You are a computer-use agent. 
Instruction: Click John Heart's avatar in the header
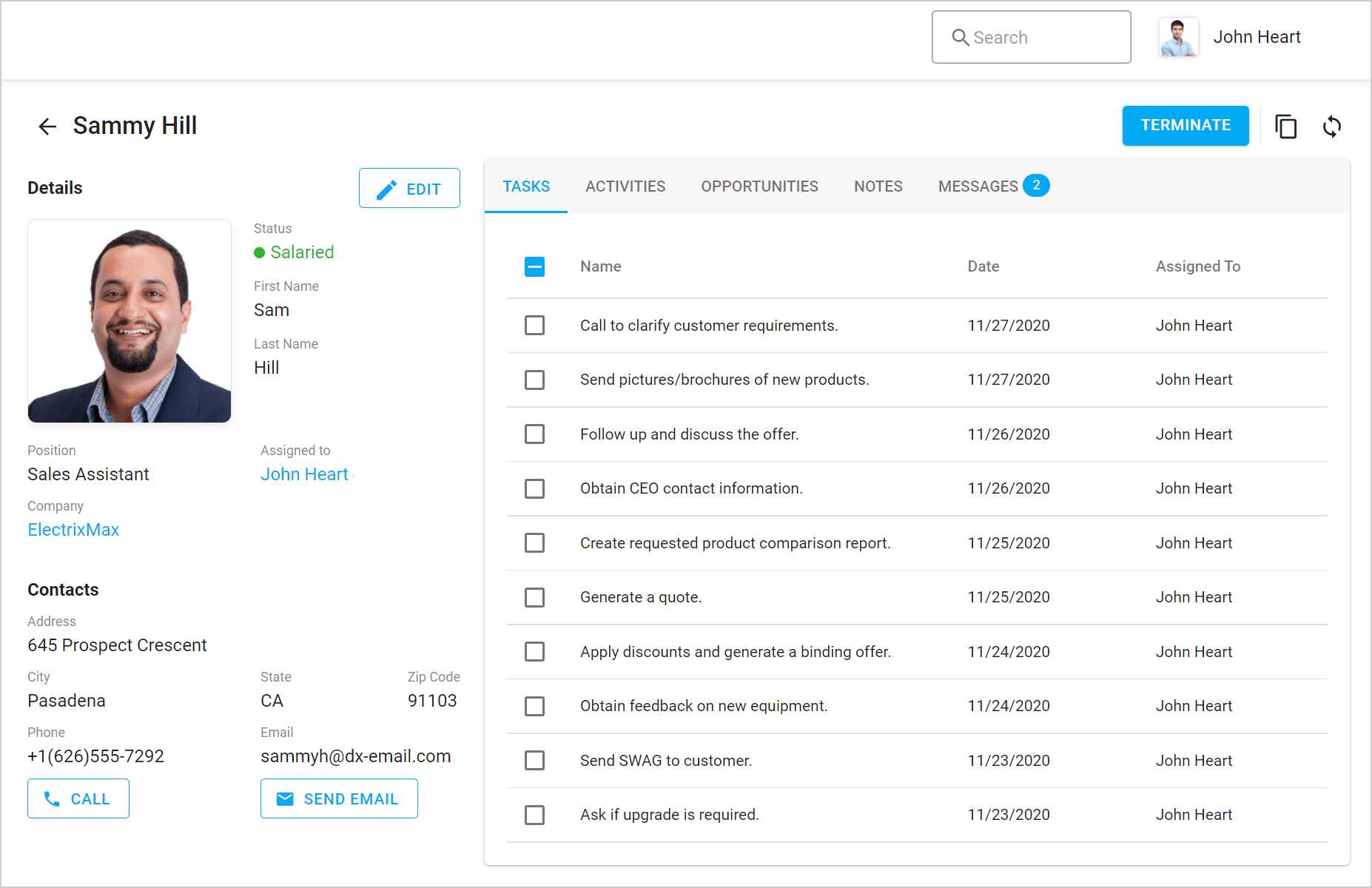(x=1178, y=36)
